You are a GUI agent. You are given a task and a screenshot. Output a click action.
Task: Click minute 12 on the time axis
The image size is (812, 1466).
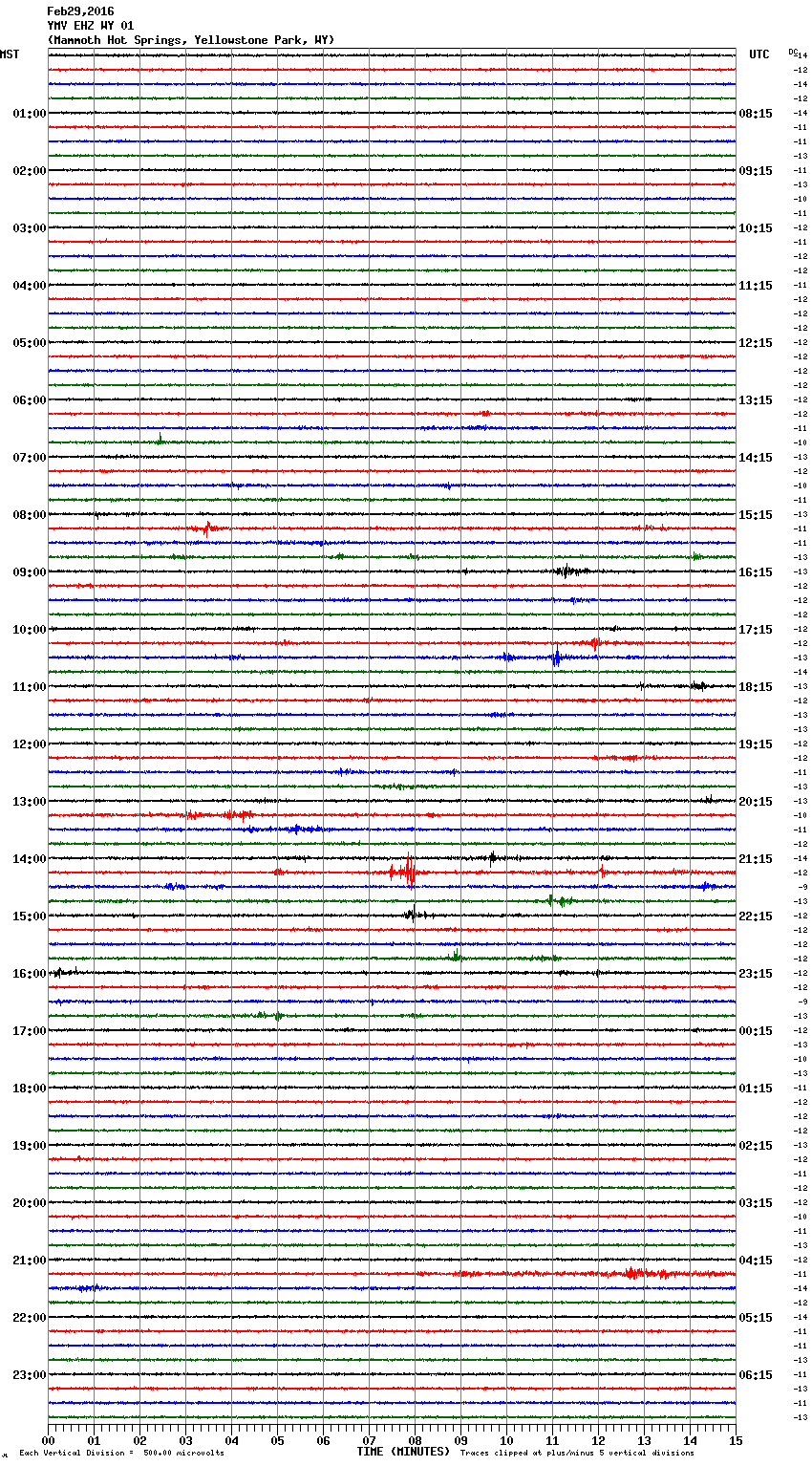[598, 1440]
